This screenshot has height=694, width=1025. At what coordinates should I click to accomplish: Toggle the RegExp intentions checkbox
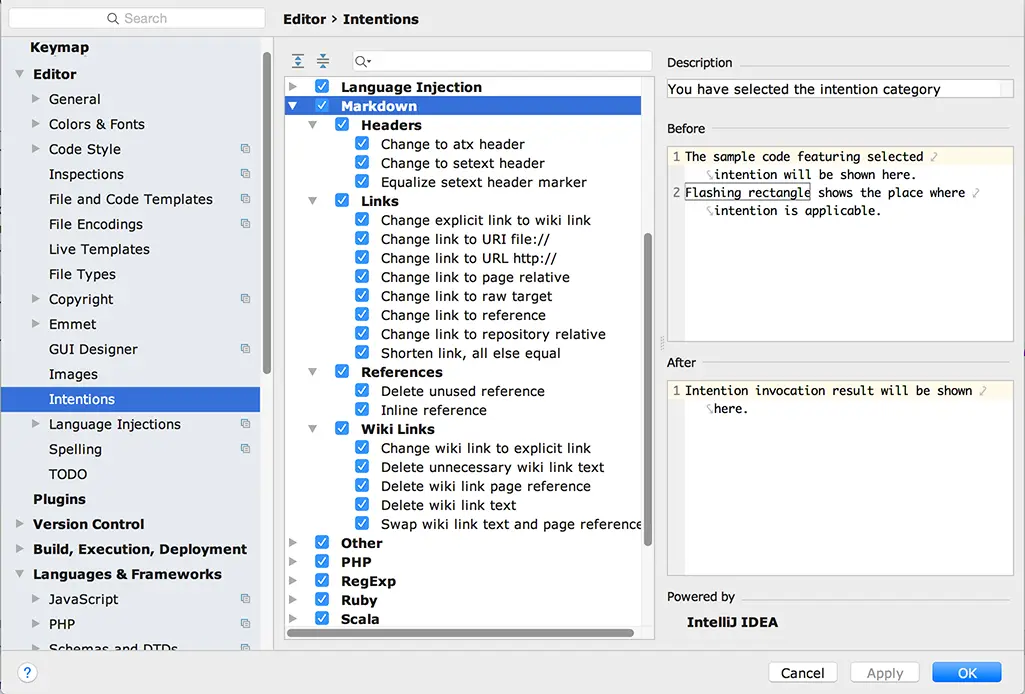click(x=322, y=580)
